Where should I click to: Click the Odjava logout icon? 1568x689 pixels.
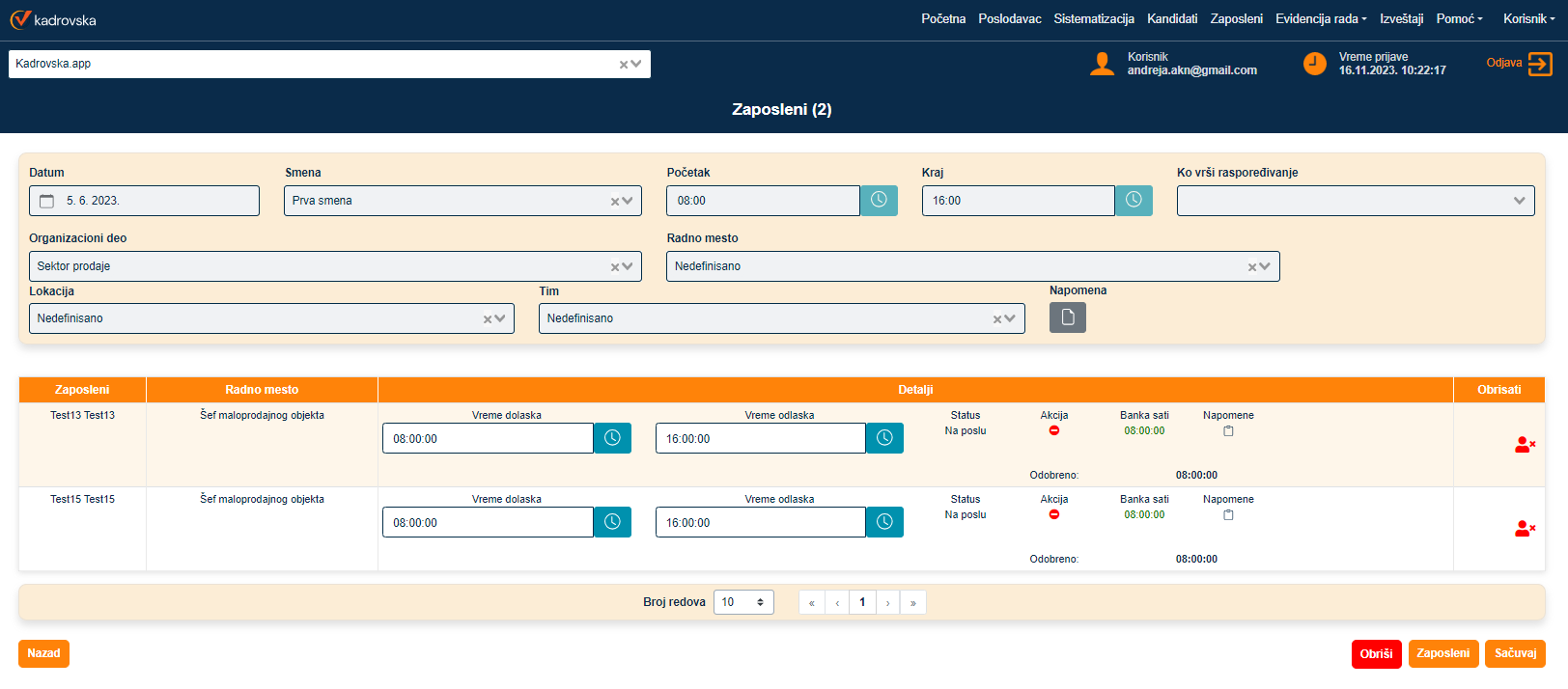[x=1540, y=64]
